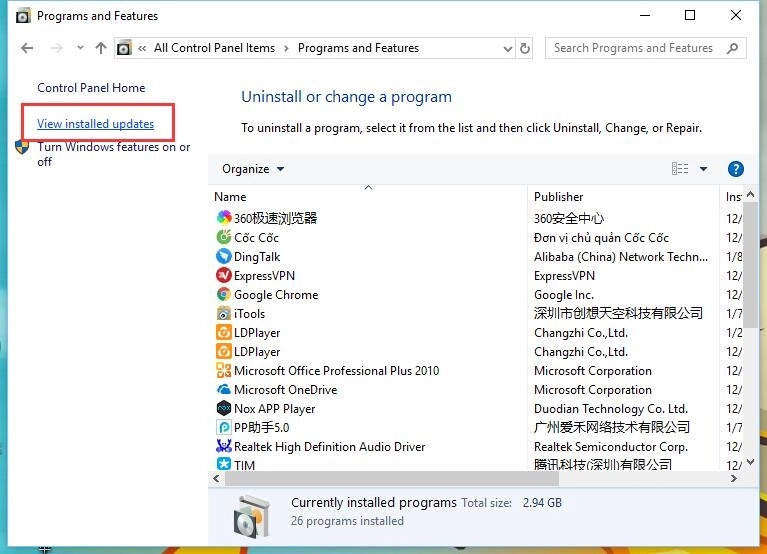Screen dimensions: 767x554
Task: Click the DingTalk program icon
Action: [x=224, y=256]
